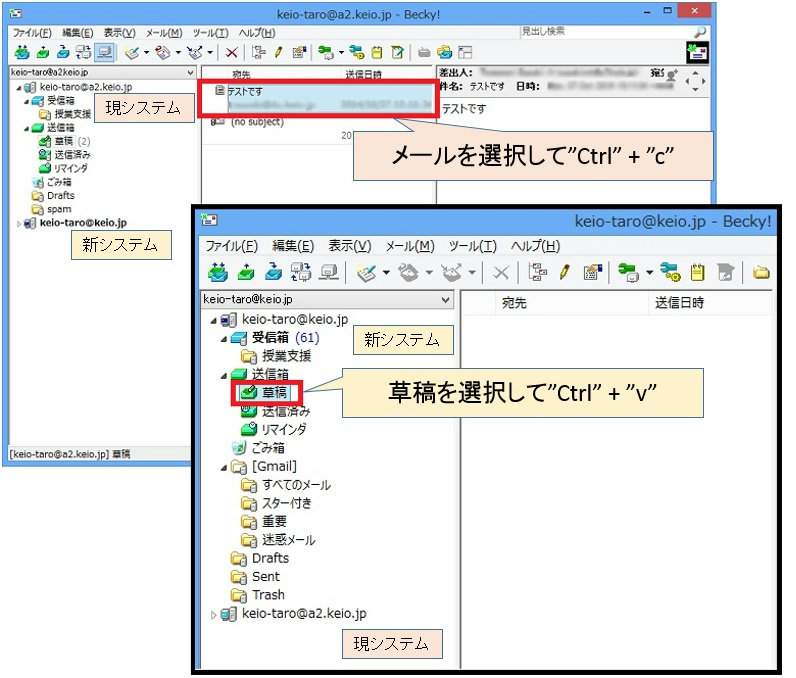Click the delete X icon in front toolbar
The height and width of the screenshot is (678, 796).
(x=501, y=272)
